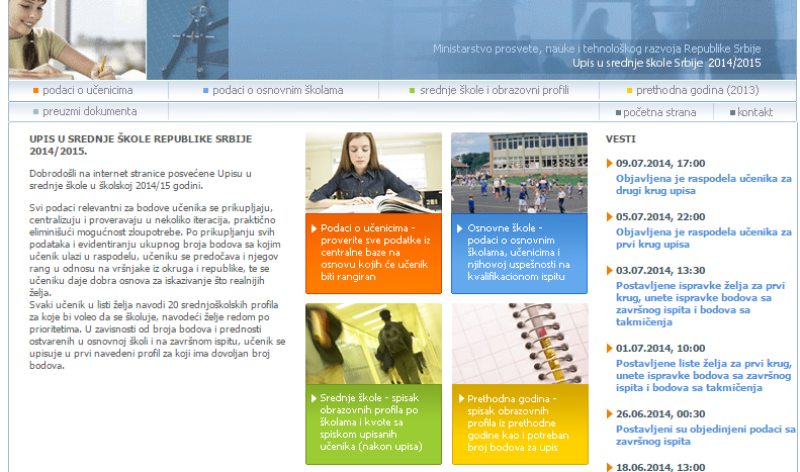
Task: Select 'srednje škole i obrazovni profili' menu
Action: (x=494, y=90)
